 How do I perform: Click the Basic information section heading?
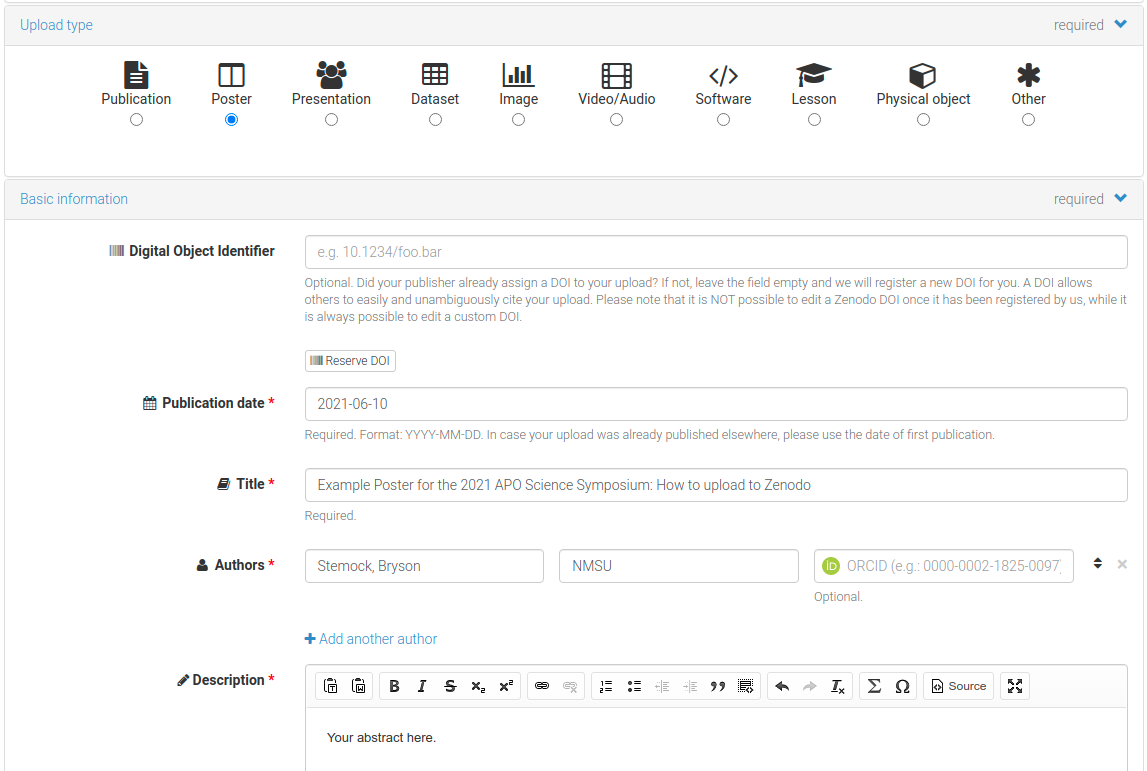74,199
